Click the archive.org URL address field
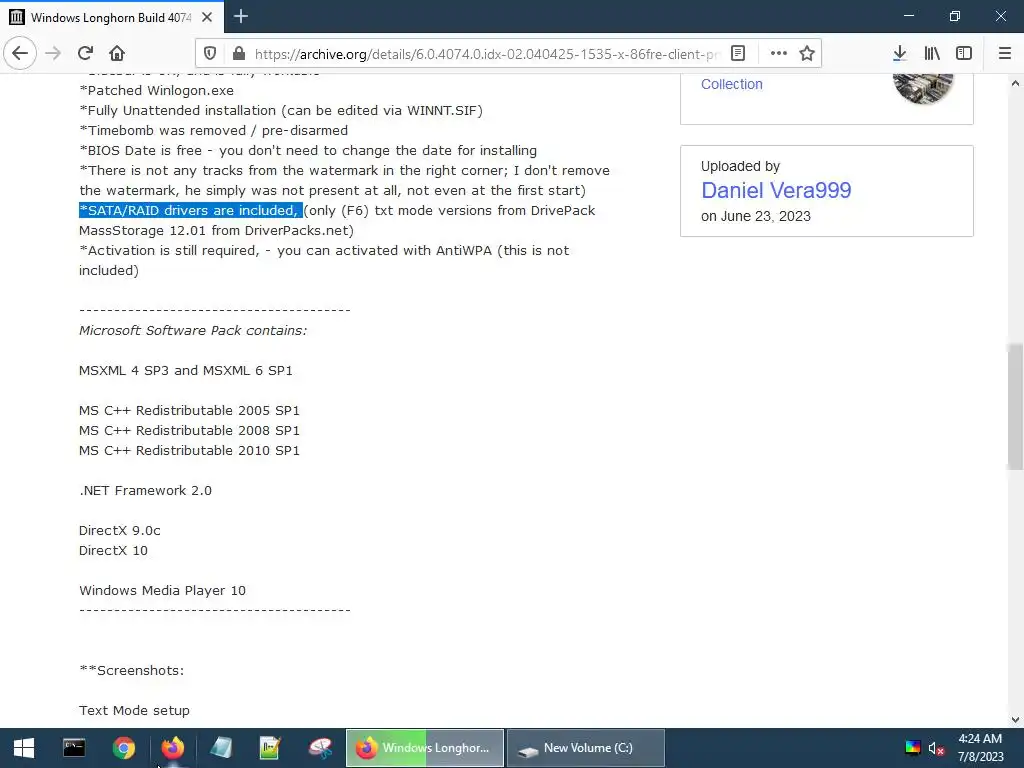 tap(487, 54)
